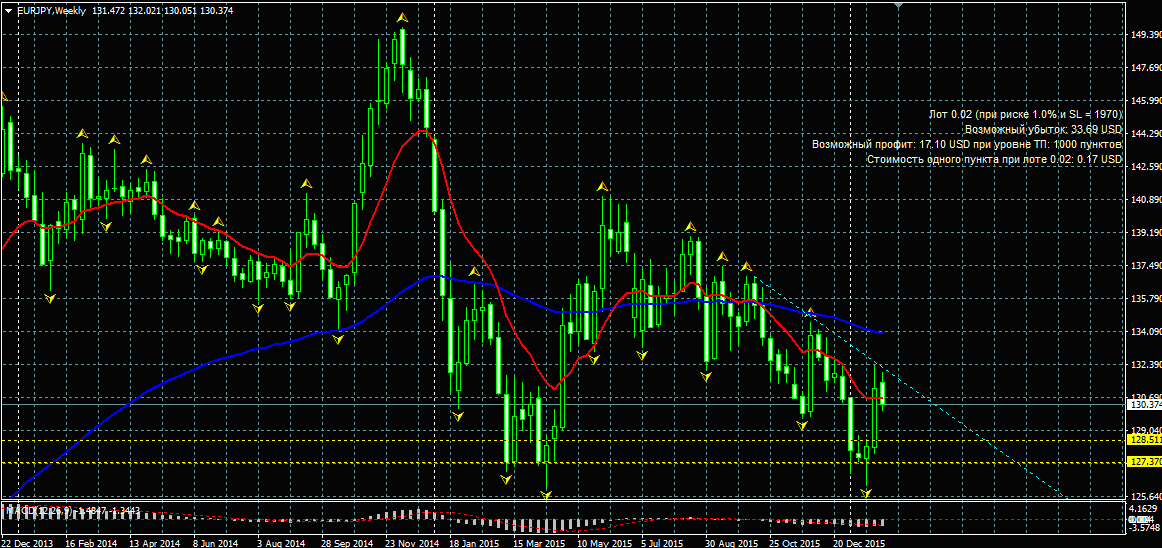Click the chart shift triangle marker at top

pyautogui.click(x=899, y=4)
